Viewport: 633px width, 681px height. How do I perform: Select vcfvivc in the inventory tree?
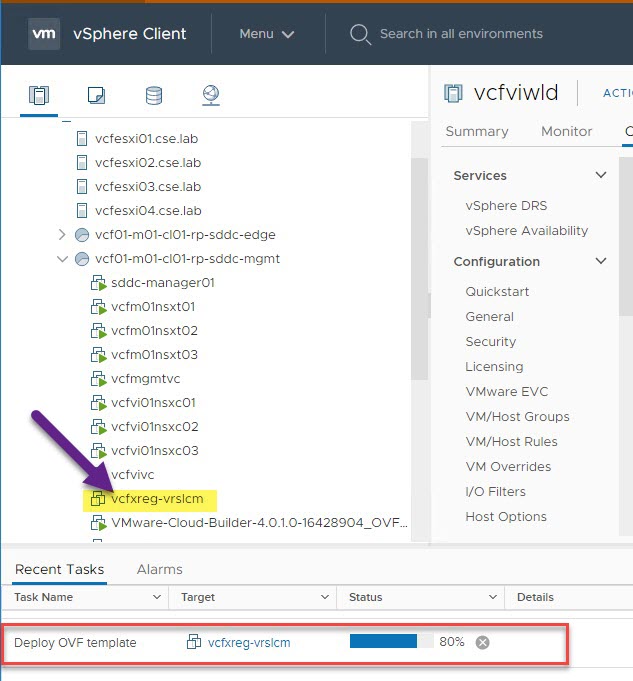pyautogui.click(x=133, y=475)
